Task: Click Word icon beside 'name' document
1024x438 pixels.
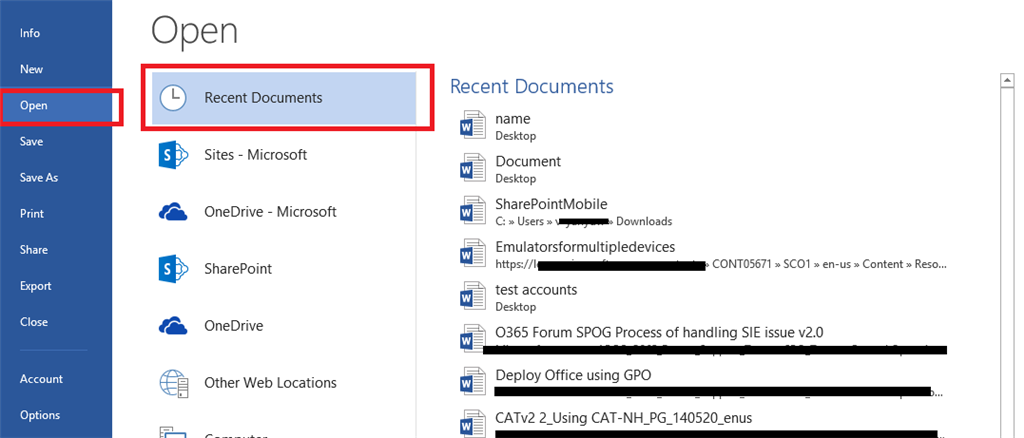Action: click(473, 125)
